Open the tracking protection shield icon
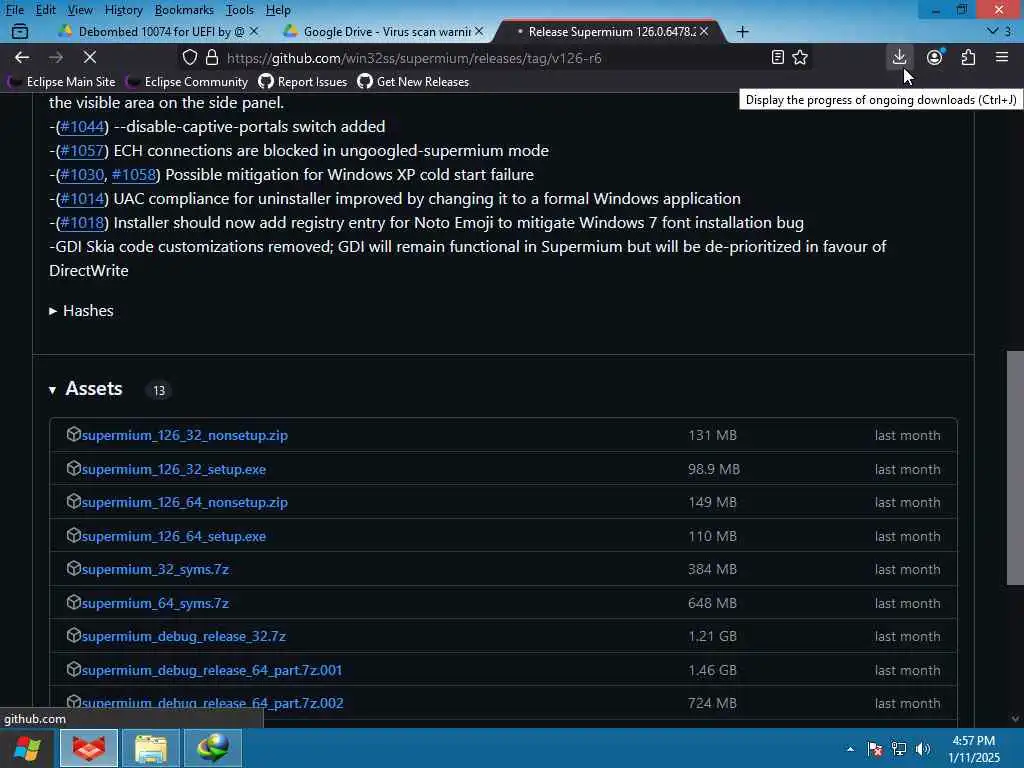1024x768 pixels. tap(189, 57)
